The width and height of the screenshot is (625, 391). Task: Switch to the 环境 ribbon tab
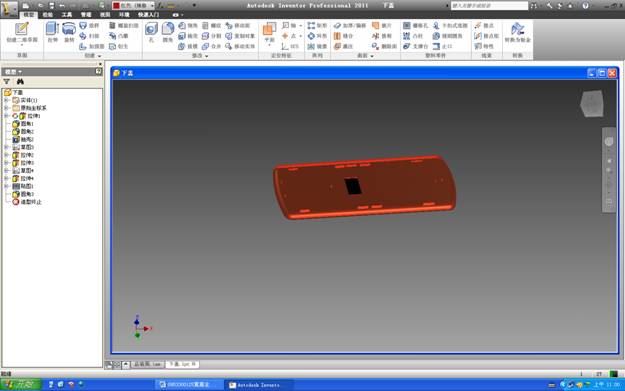(x=124, y=15)
